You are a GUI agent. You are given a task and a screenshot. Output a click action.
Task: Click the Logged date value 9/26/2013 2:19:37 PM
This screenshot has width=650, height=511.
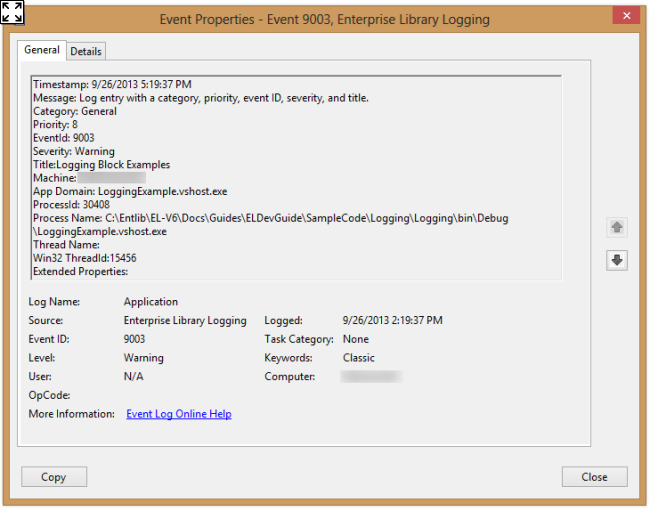coord(393,320)
